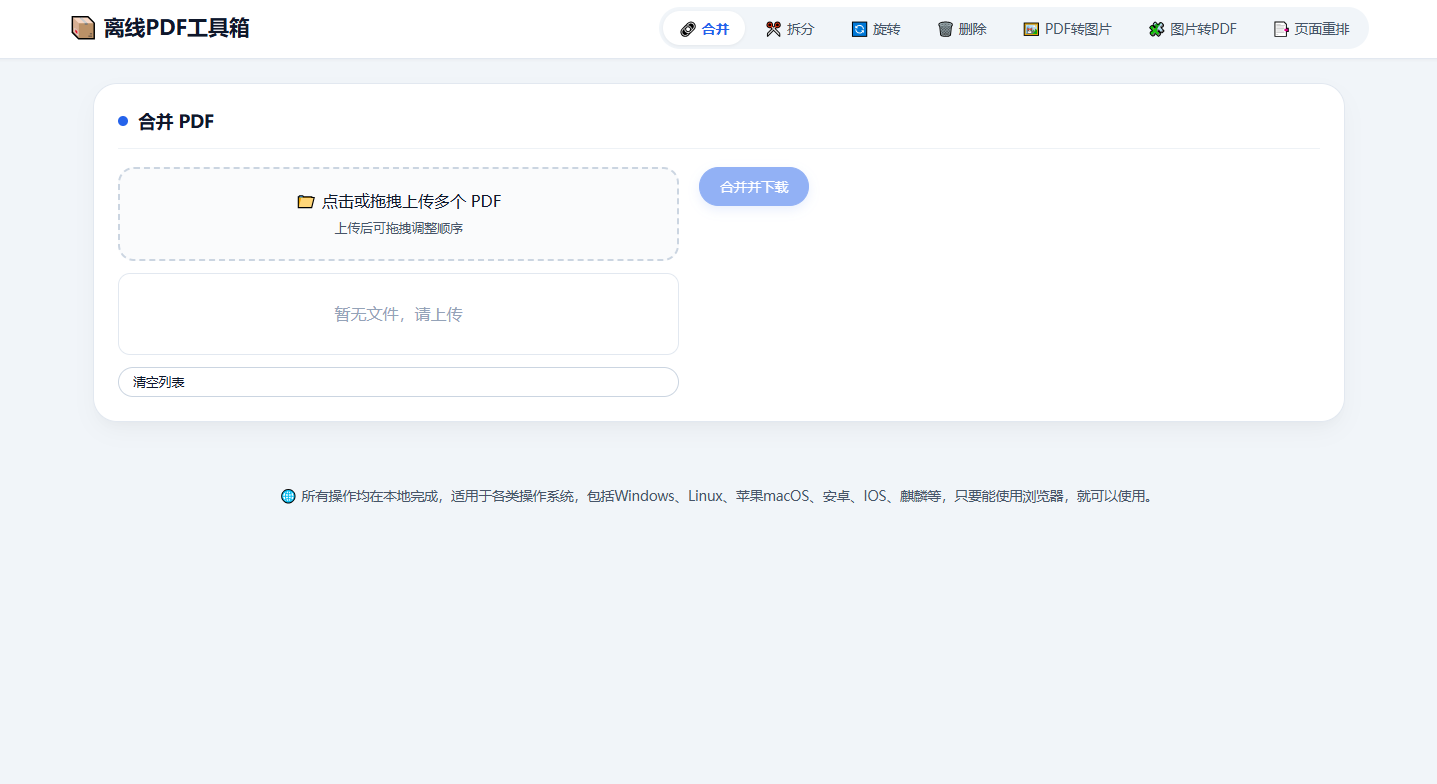Screen dimensions: 1437x784
Task: Click the rotate icon on the 旋转 tab
Action: (x=859, y=29)
